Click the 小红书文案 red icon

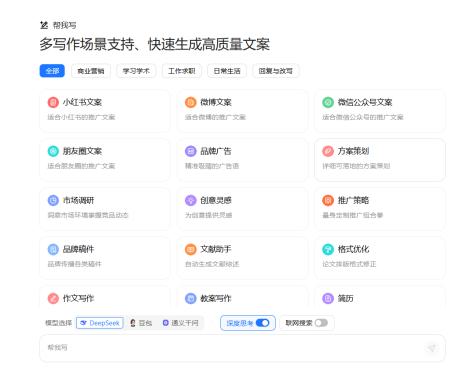[x=53, y=102]
